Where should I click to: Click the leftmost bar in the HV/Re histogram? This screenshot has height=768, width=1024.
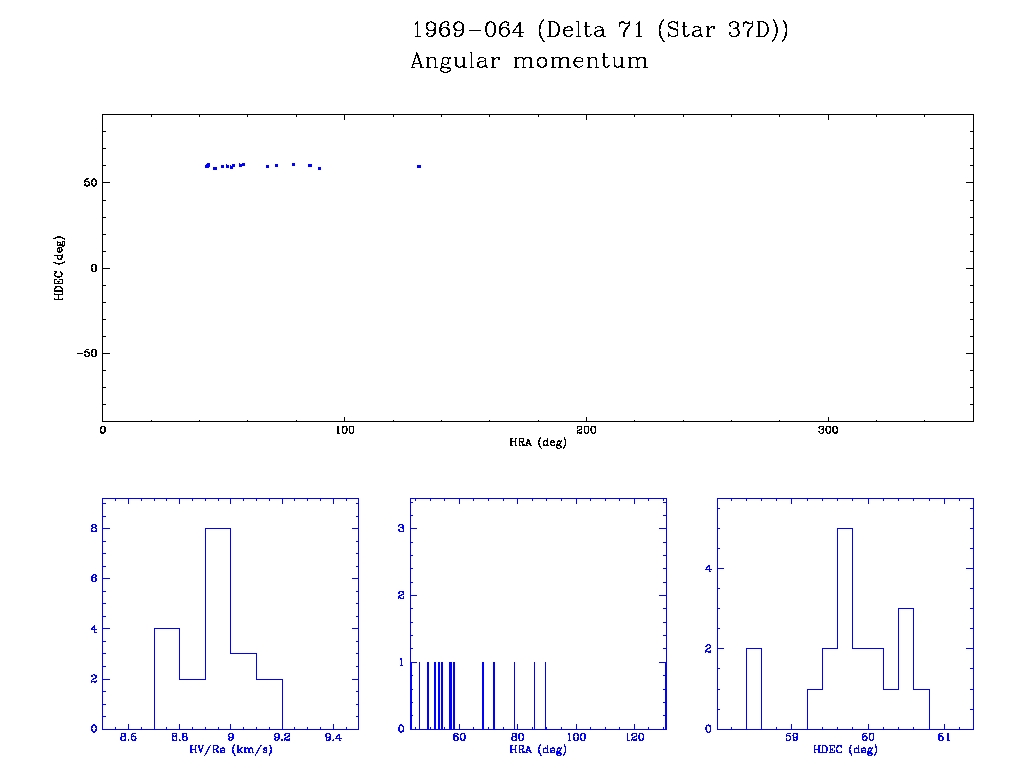[x=167, y=678]
